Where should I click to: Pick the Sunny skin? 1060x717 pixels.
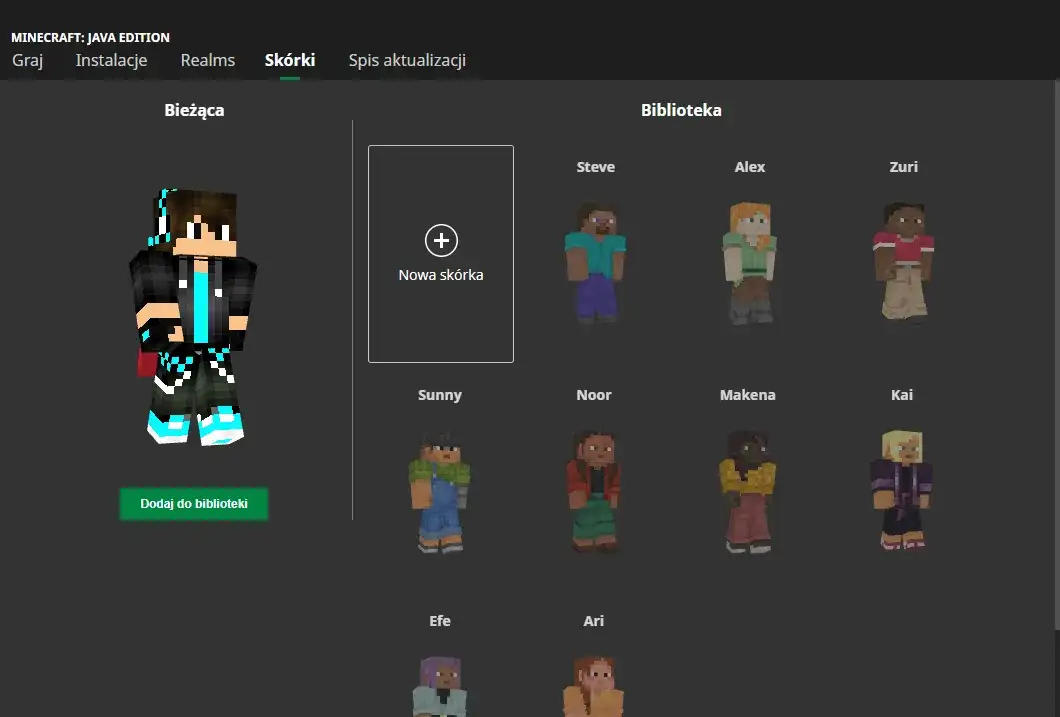click(440, 490)
